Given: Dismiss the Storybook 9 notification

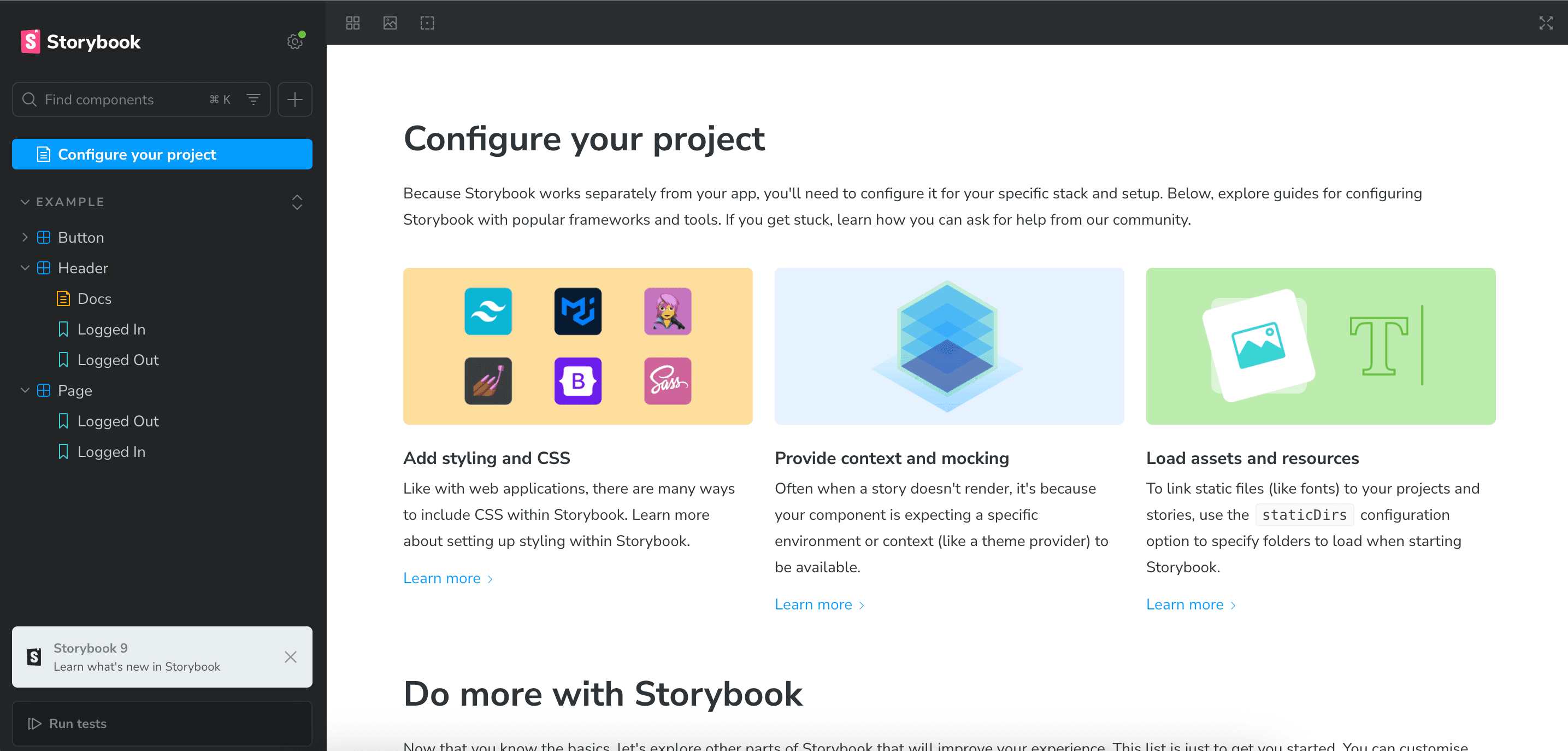Looking at the screenshot, I should click(290, 656).
